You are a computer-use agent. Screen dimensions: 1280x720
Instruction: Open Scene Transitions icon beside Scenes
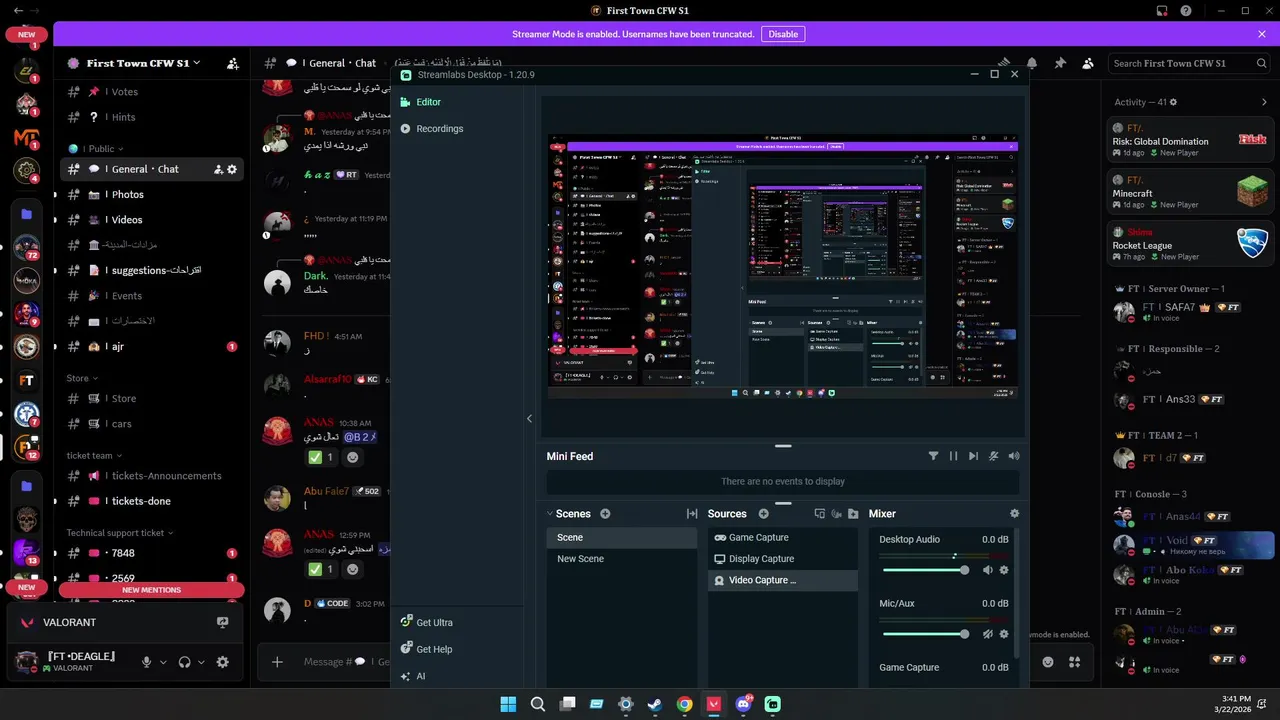[x=691, y=514]
